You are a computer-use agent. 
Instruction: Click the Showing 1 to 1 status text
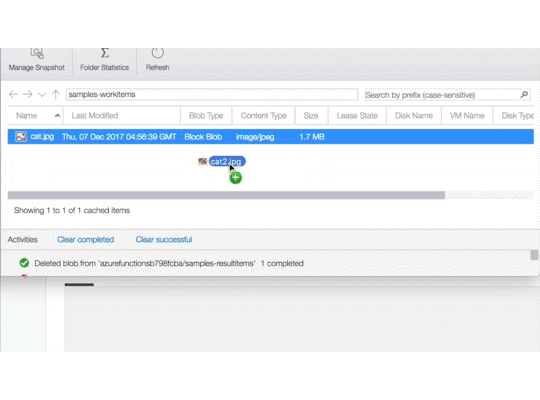click(x=72, y=211)
